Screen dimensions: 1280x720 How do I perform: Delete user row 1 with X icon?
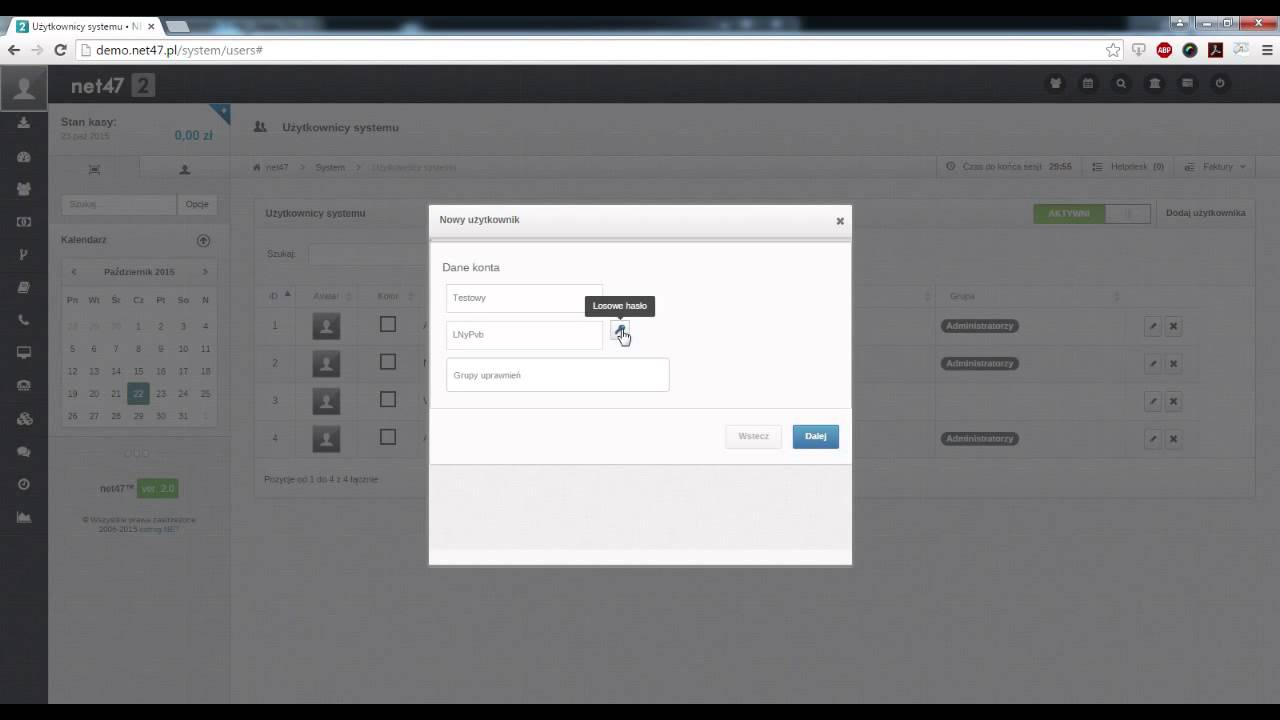coord(1174,326)
